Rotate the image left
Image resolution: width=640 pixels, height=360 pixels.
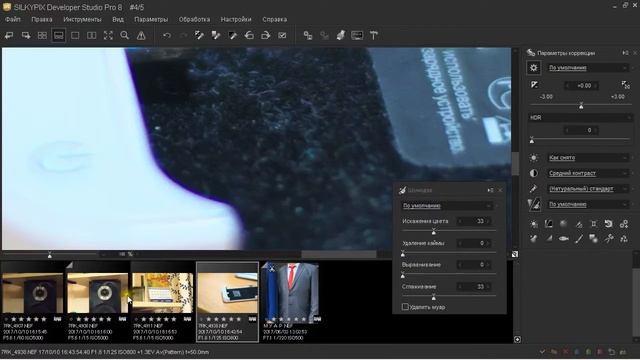coord(249,36)
